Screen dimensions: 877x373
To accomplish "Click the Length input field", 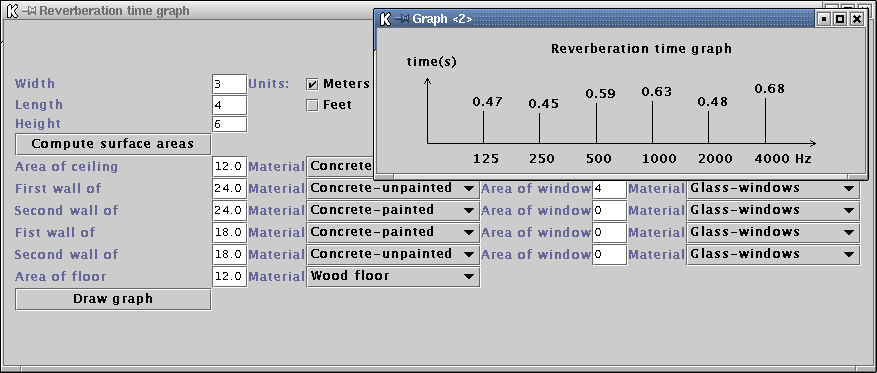I will click(x=229, y=105).
